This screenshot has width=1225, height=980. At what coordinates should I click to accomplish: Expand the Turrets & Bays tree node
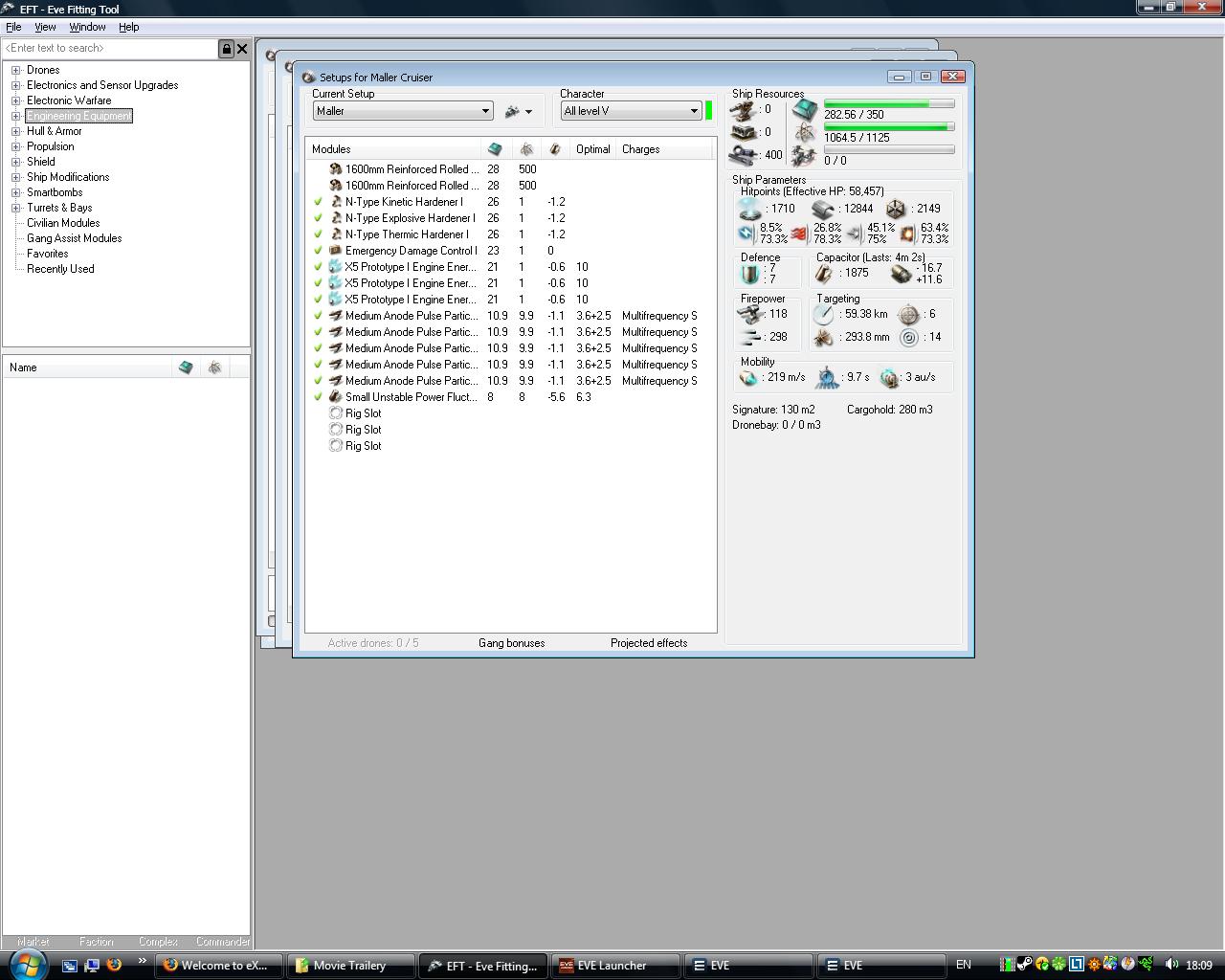pos(16,208)
